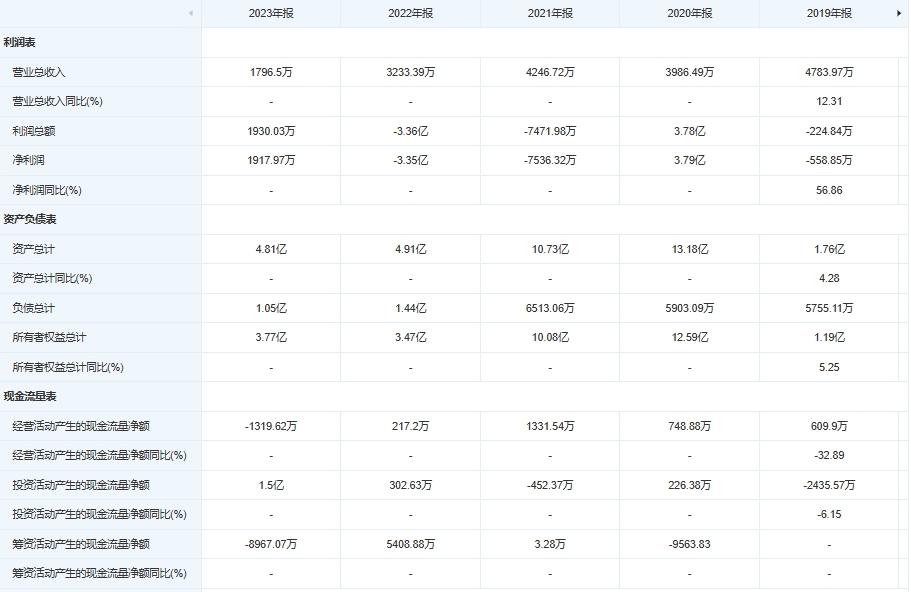Click the 营业总收入 row label

point(38,72)
